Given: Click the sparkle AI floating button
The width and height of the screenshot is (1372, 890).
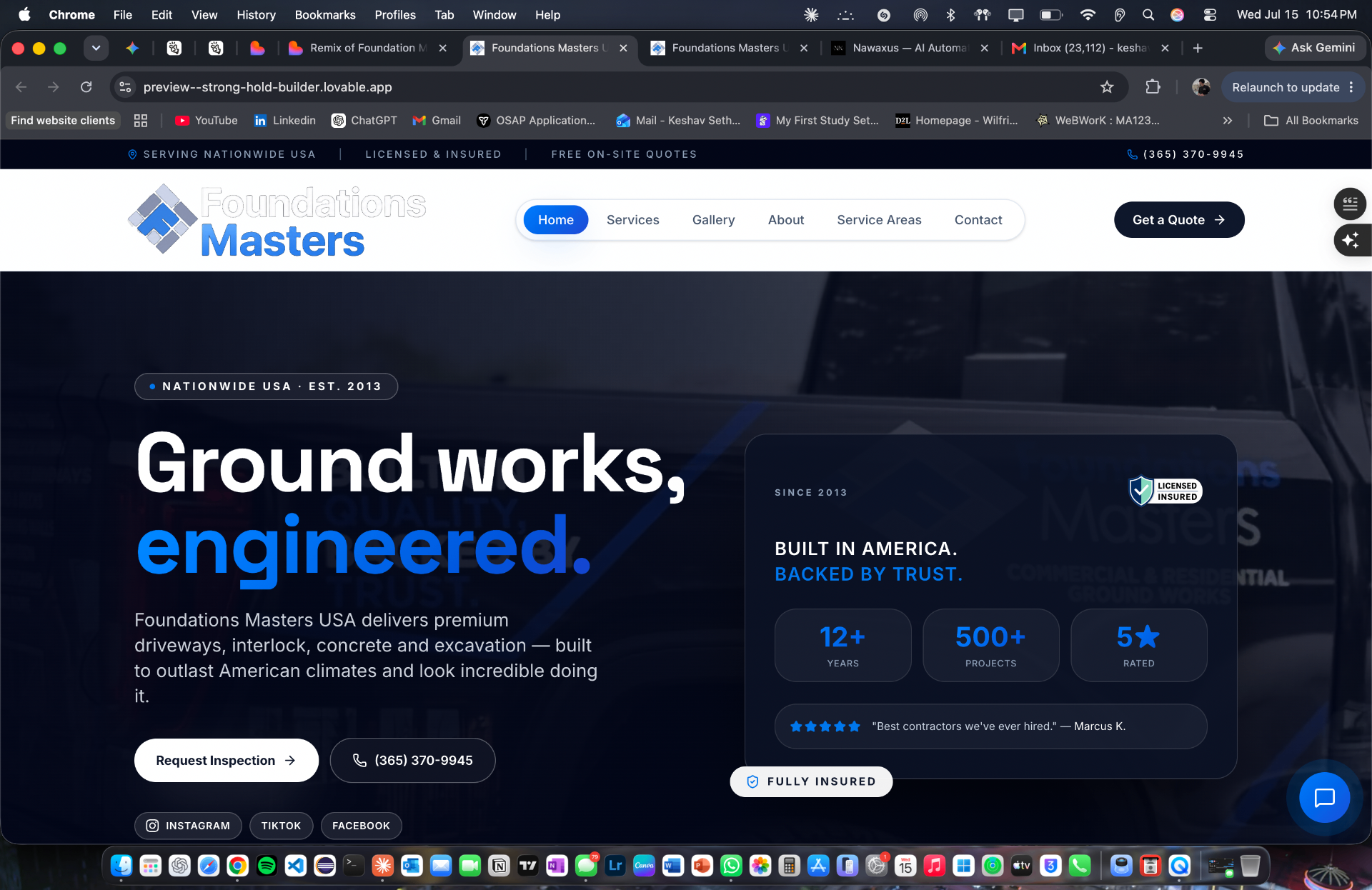Looking at the screenshot, I should click(x=1351, y=240).
